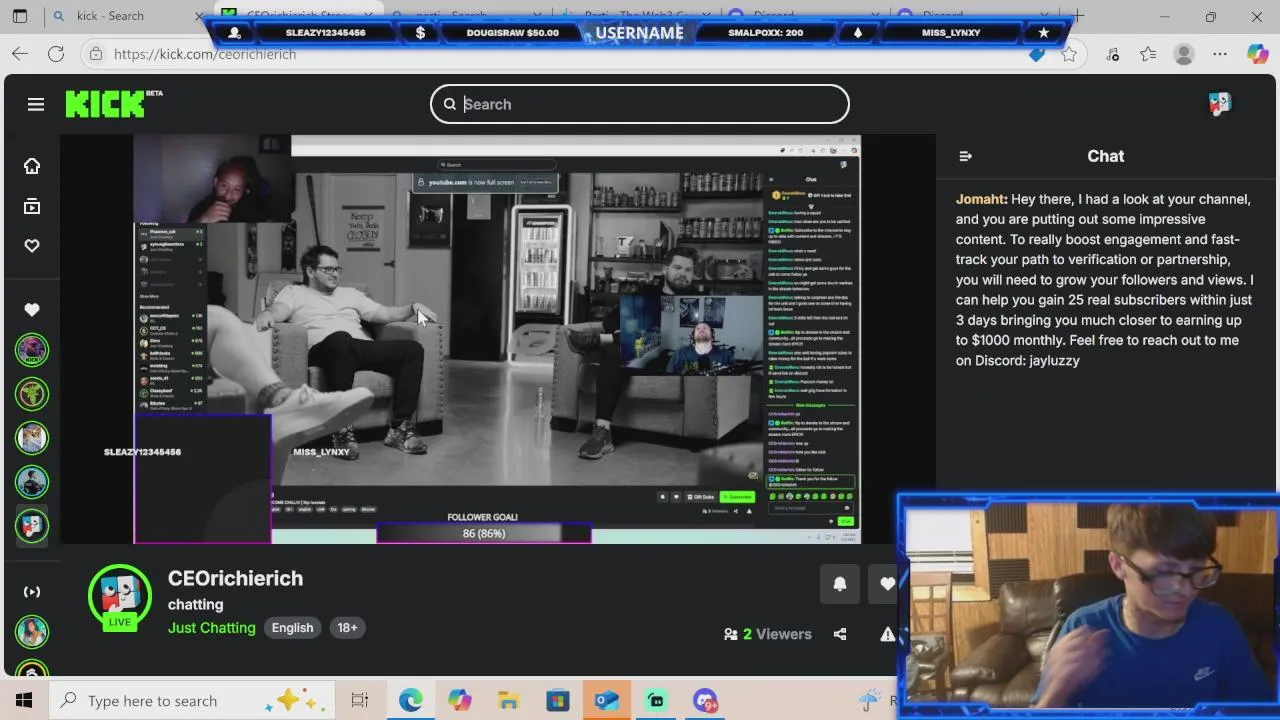
Task: Open browser profile icon
Action: (x=1184, y=54)
